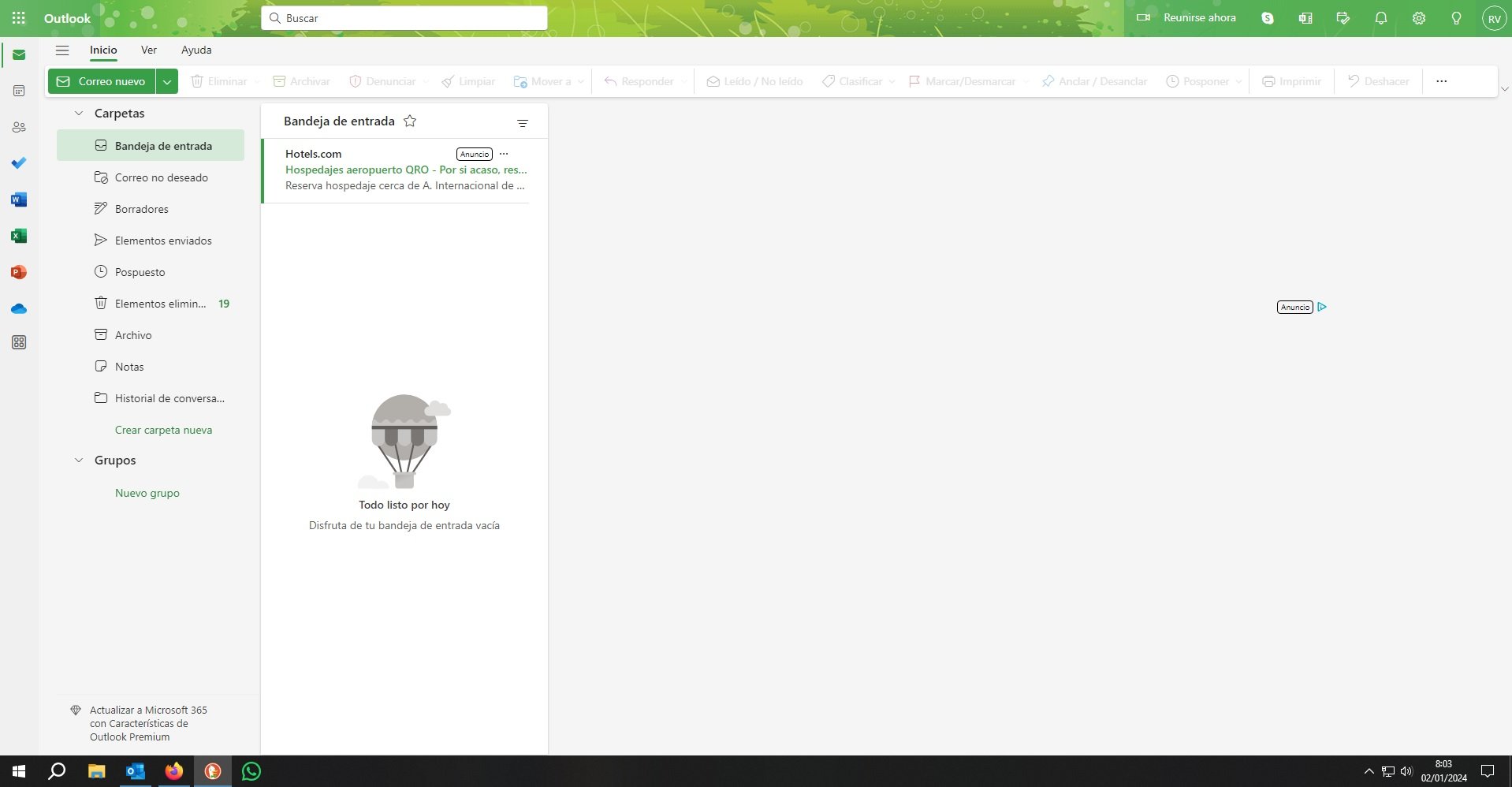Star the Bandeja de entrada as favorite

click(410, 121)
